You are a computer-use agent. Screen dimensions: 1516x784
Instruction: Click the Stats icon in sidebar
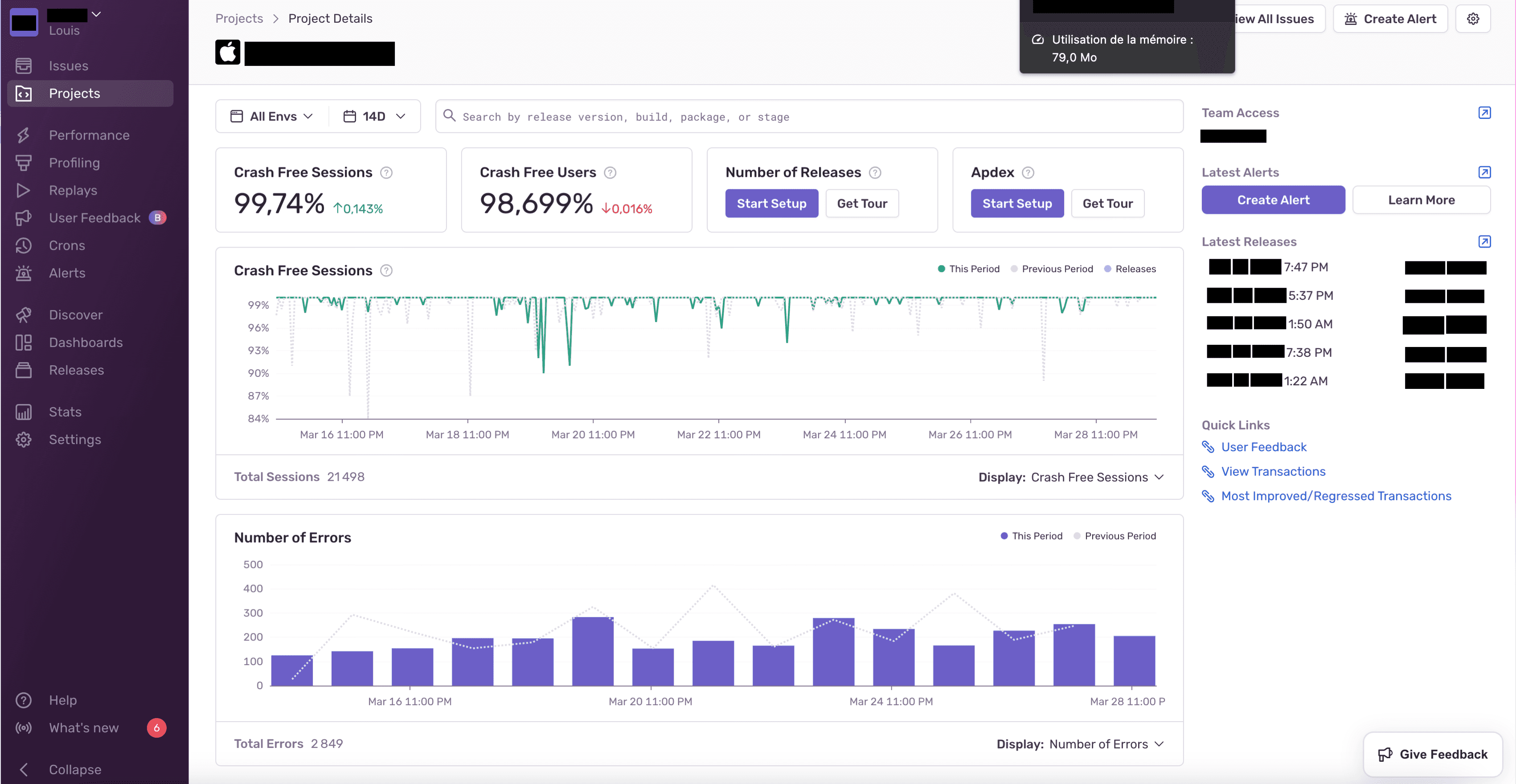point(24,411)
